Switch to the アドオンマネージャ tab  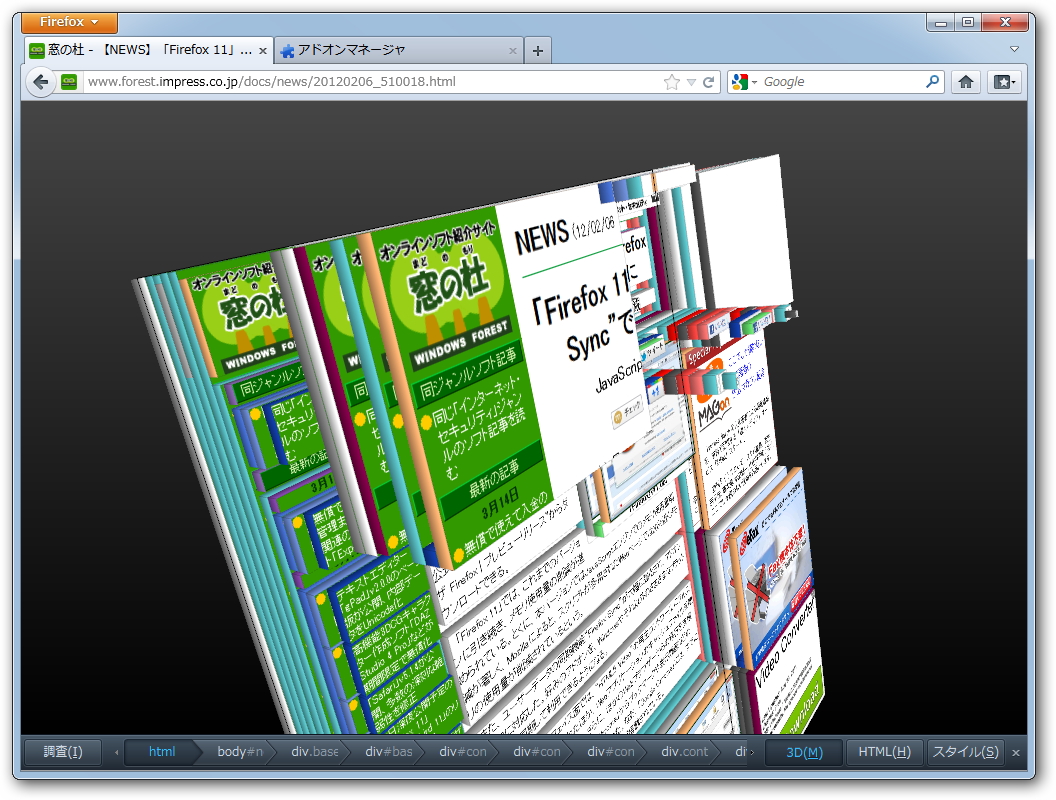click(x=399, y=50)
